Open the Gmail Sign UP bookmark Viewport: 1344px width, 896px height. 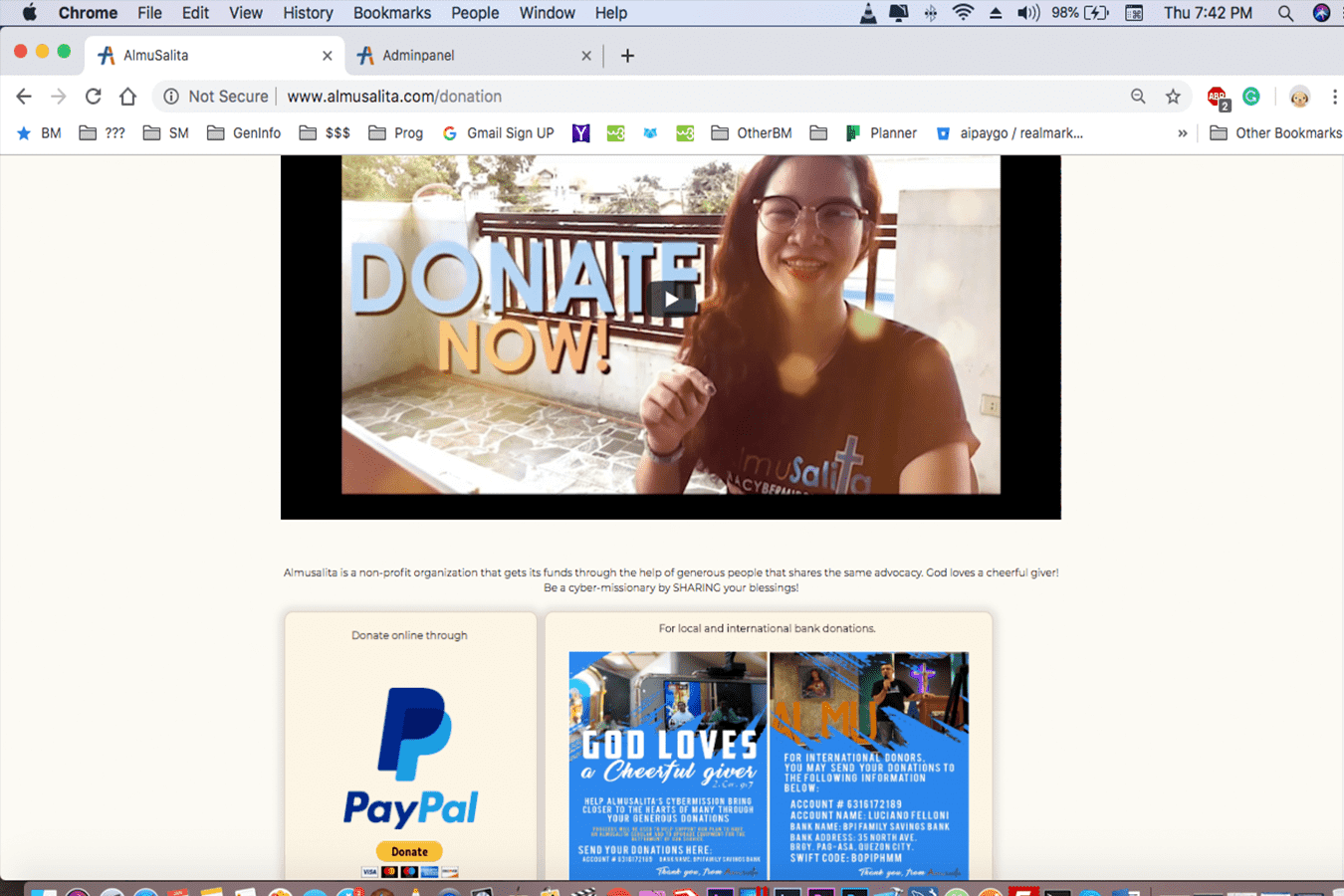pos(498,133)
